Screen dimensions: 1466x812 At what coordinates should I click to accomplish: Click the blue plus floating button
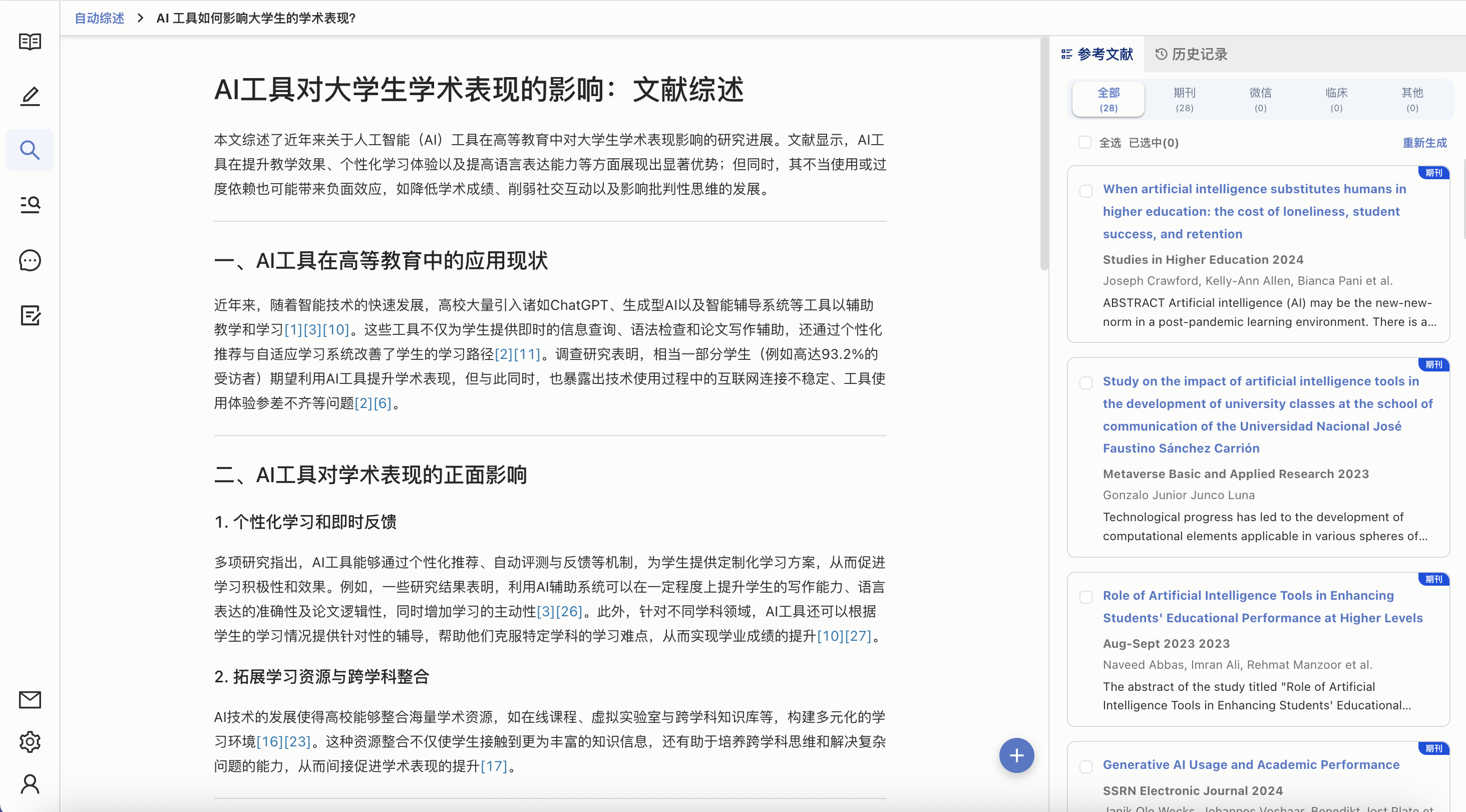click(1016, 755)
